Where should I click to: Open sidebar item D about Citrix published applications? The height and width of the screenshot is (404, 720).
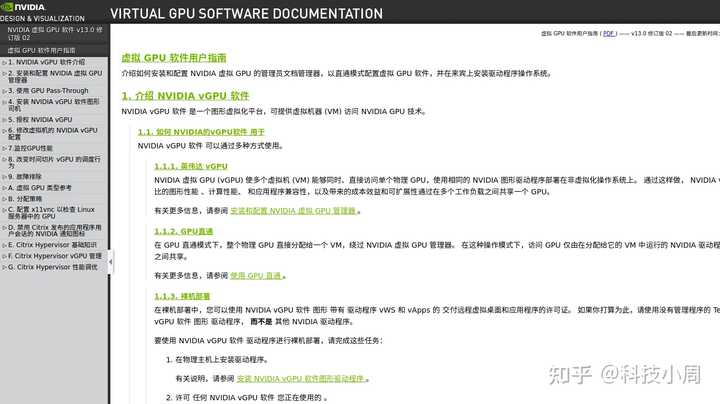coord(55,230)
